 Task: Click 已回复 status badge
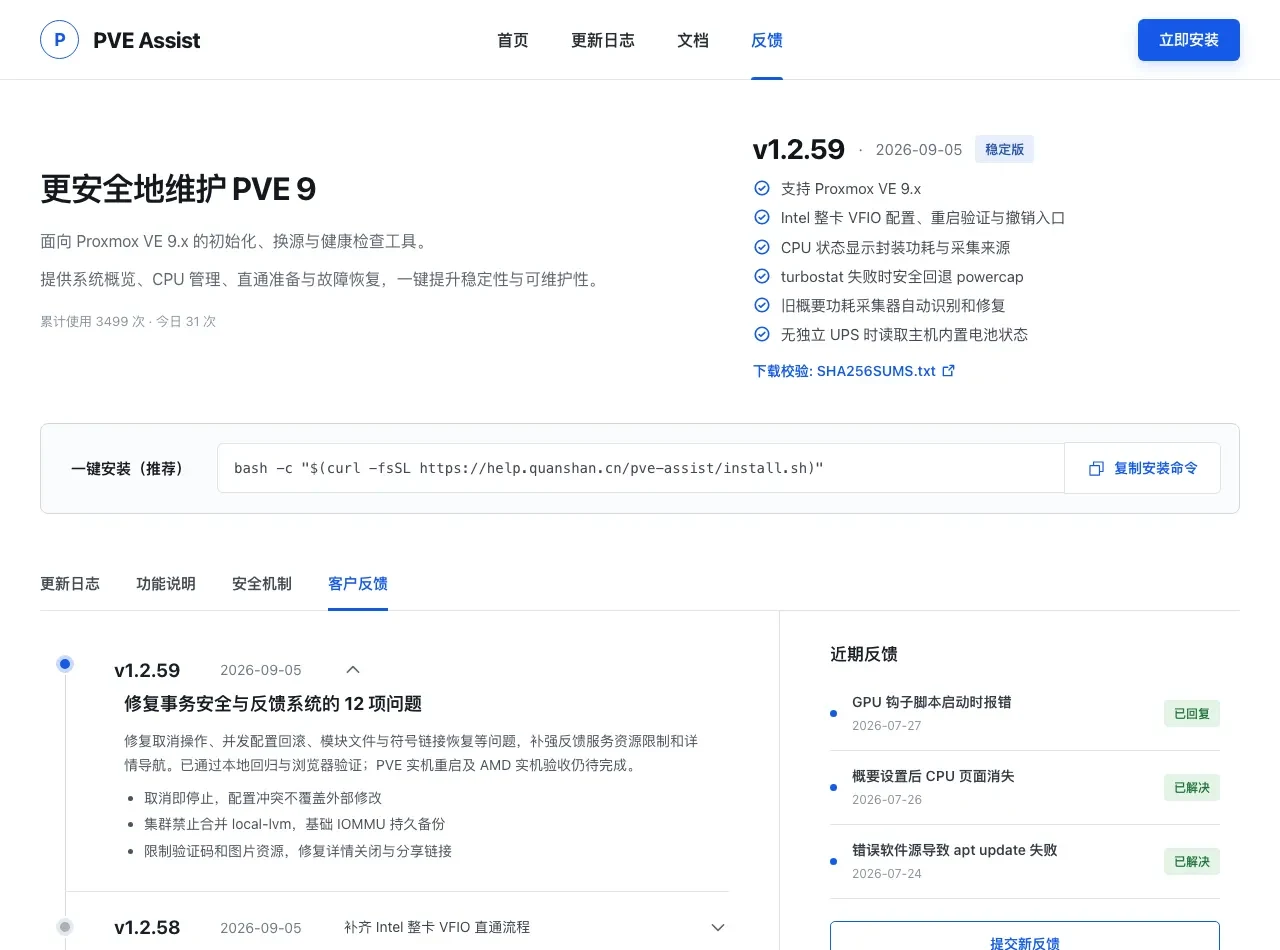pos(1192,714)
